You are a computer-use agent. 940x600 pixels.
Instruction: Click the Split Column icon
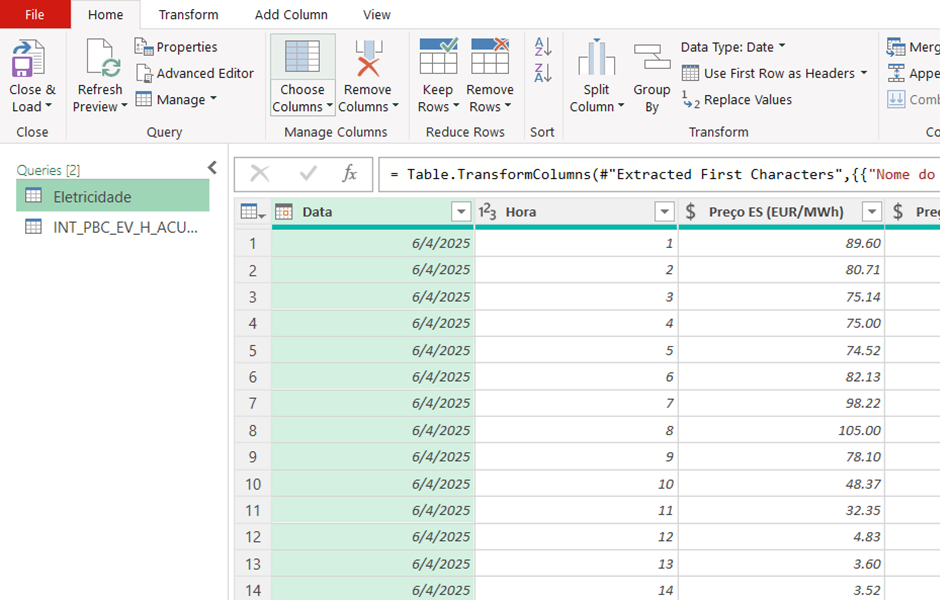click(x=596, y=59)
